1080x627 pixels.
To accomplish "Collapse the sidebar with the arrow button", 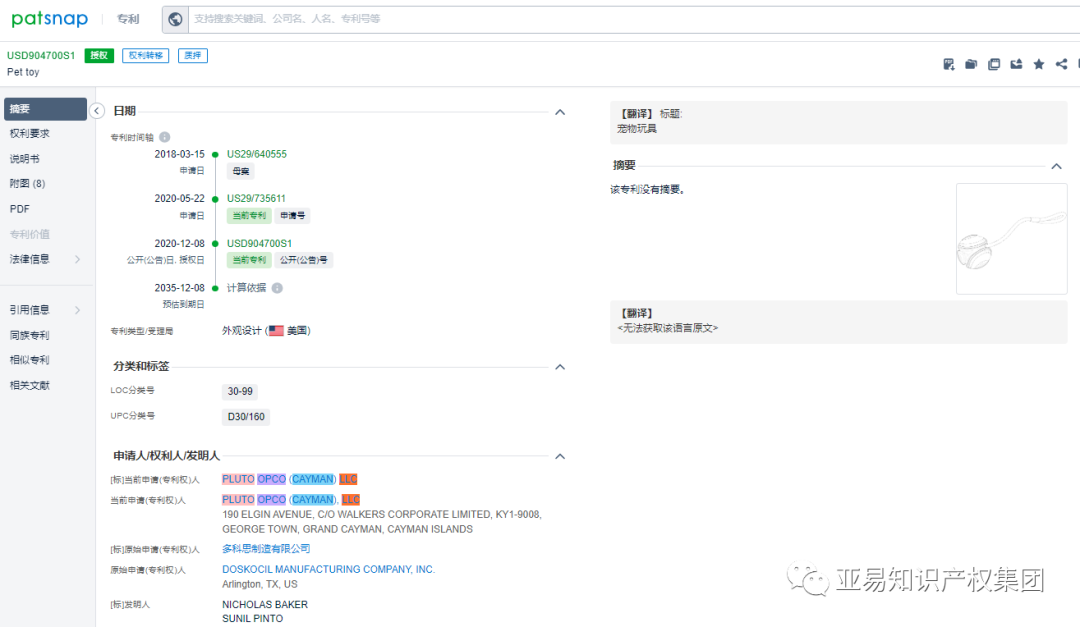I will click(x=97, y=111).
